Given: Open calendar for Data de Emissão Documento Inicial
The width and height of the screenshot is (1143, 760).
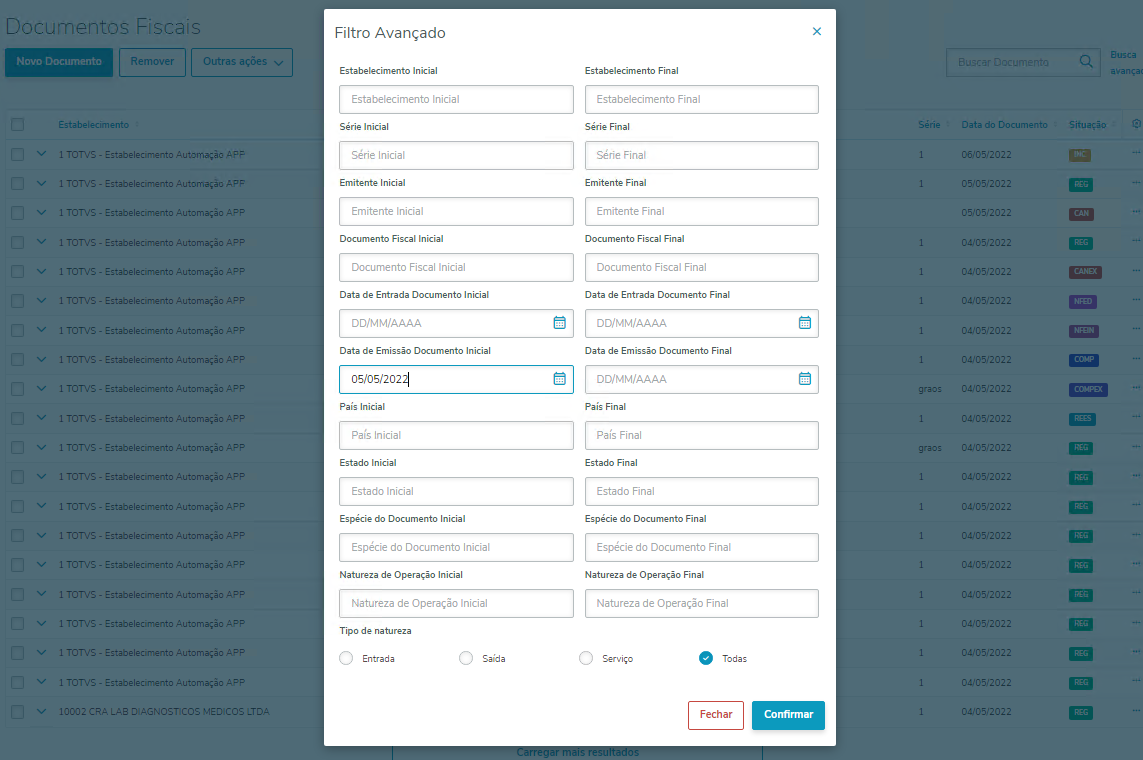Looking at the screenshot, I should click(560, 379).
